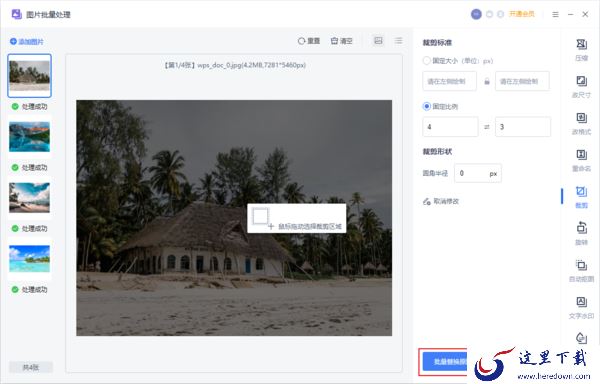Screen dimensions: 600x384
Task: Switch to list view mode
Action: pos(398,41)
